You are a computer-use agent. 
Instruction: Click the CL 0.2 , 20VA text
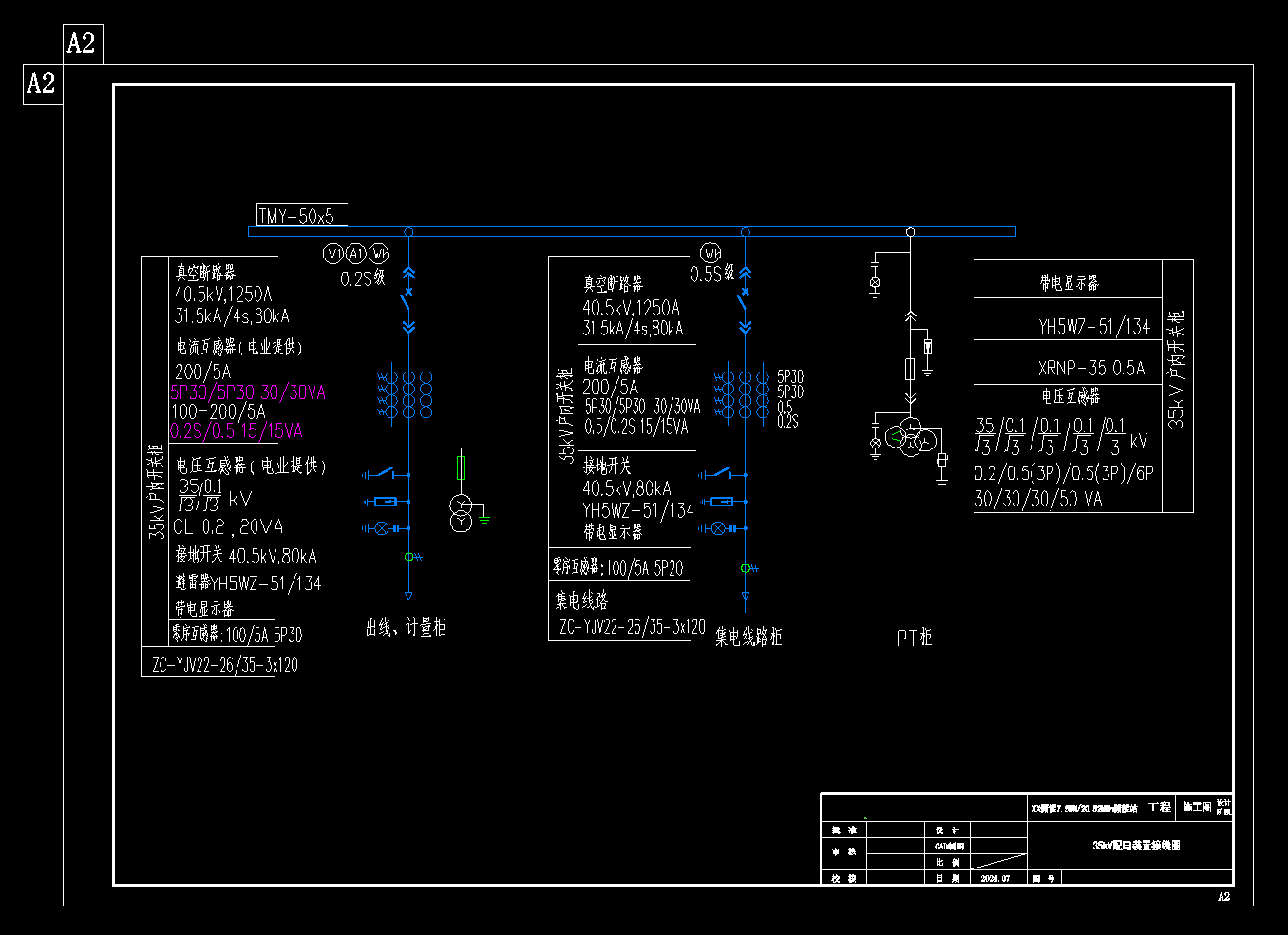coord(228,526)
